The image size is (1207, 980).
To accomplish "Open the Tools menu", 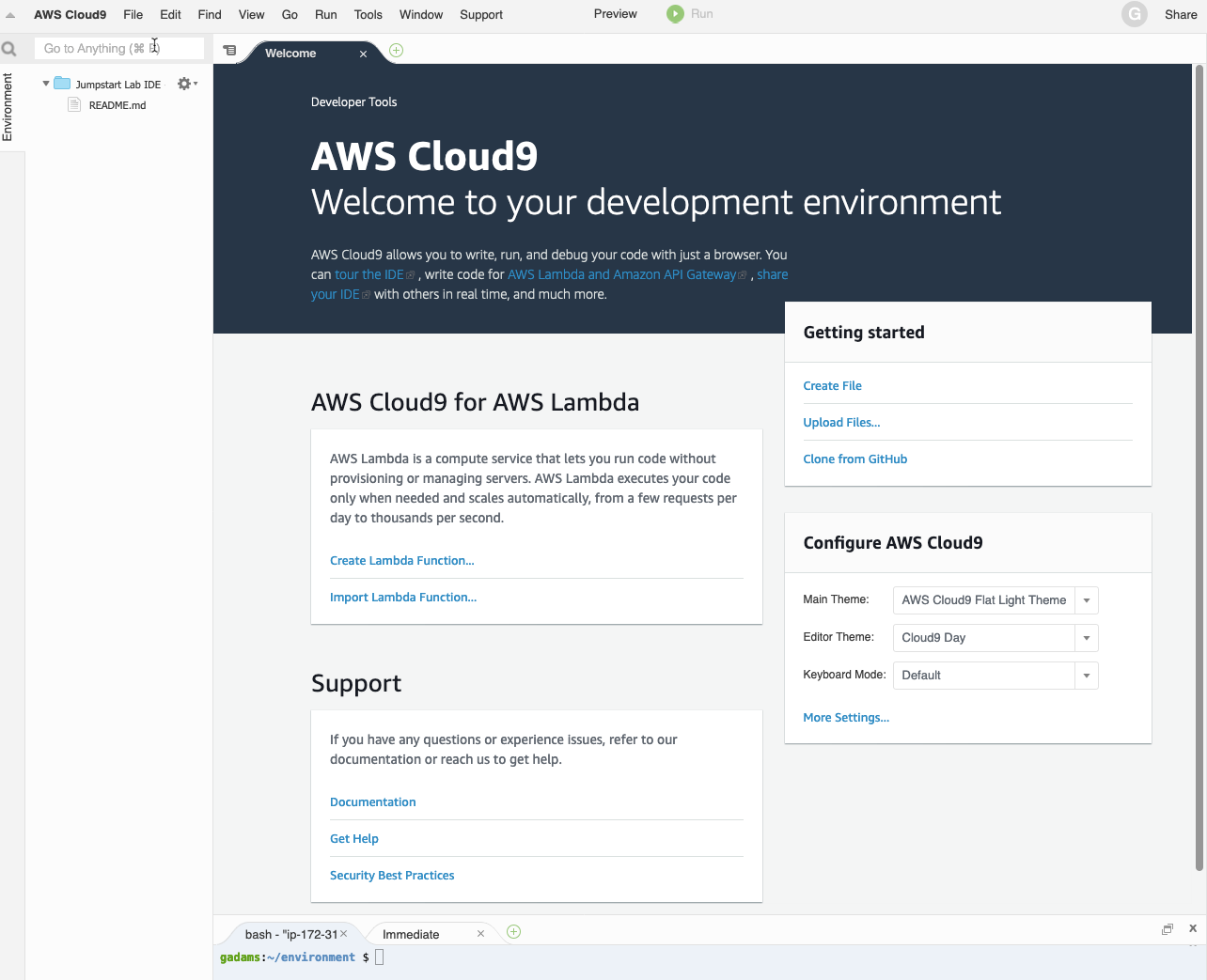I will pos(368,15).
